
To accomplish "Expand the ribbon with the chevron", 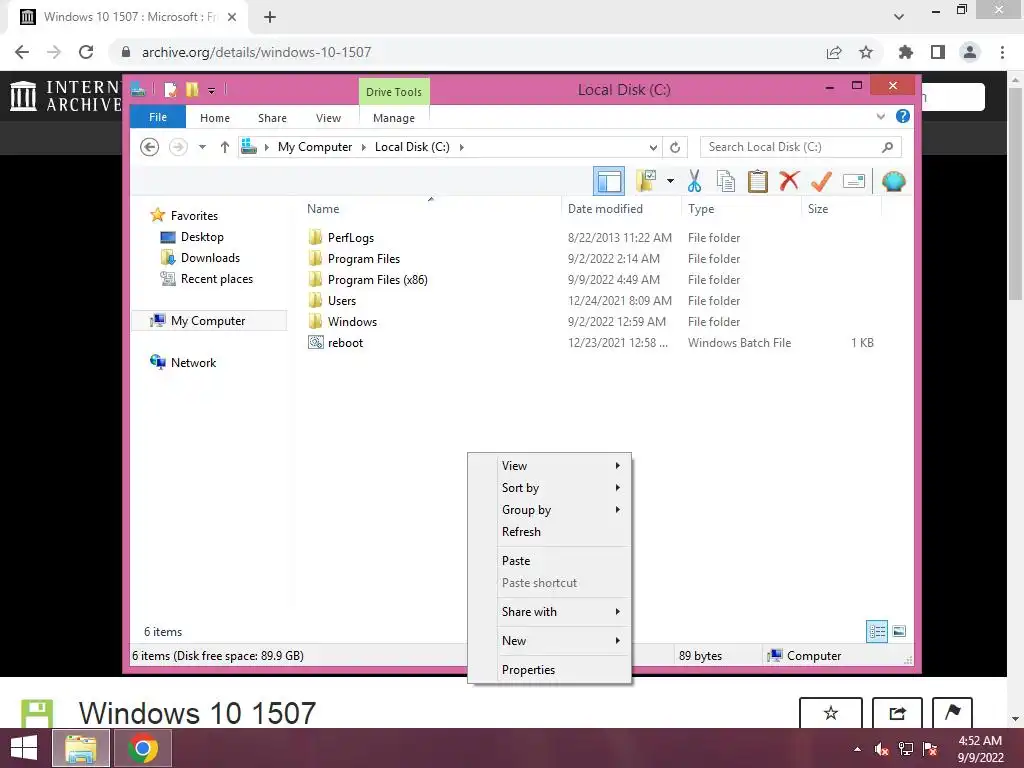I will [880, 117].
